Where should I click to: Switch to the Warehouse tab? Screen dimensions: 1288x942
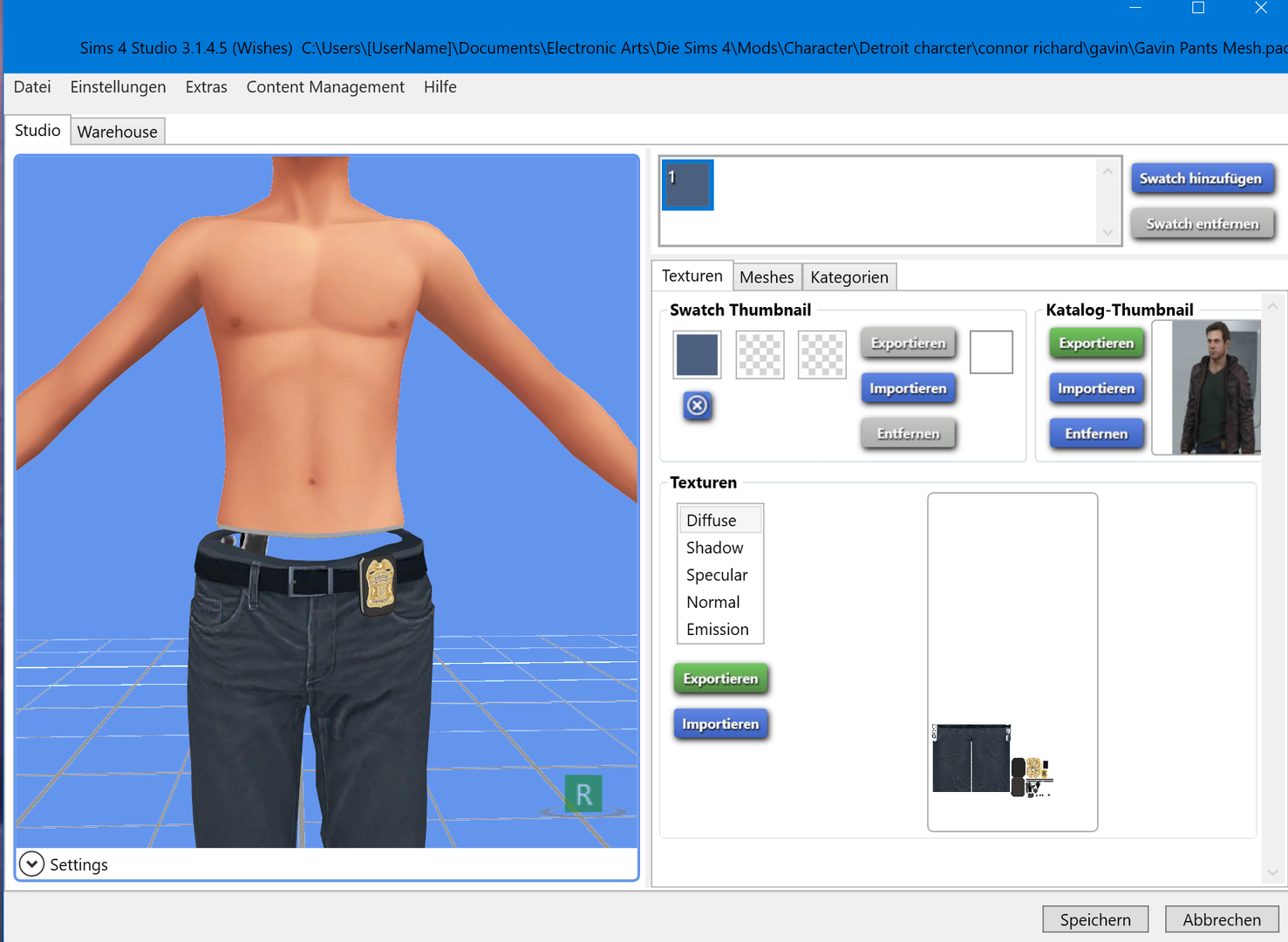click(117, 131)
